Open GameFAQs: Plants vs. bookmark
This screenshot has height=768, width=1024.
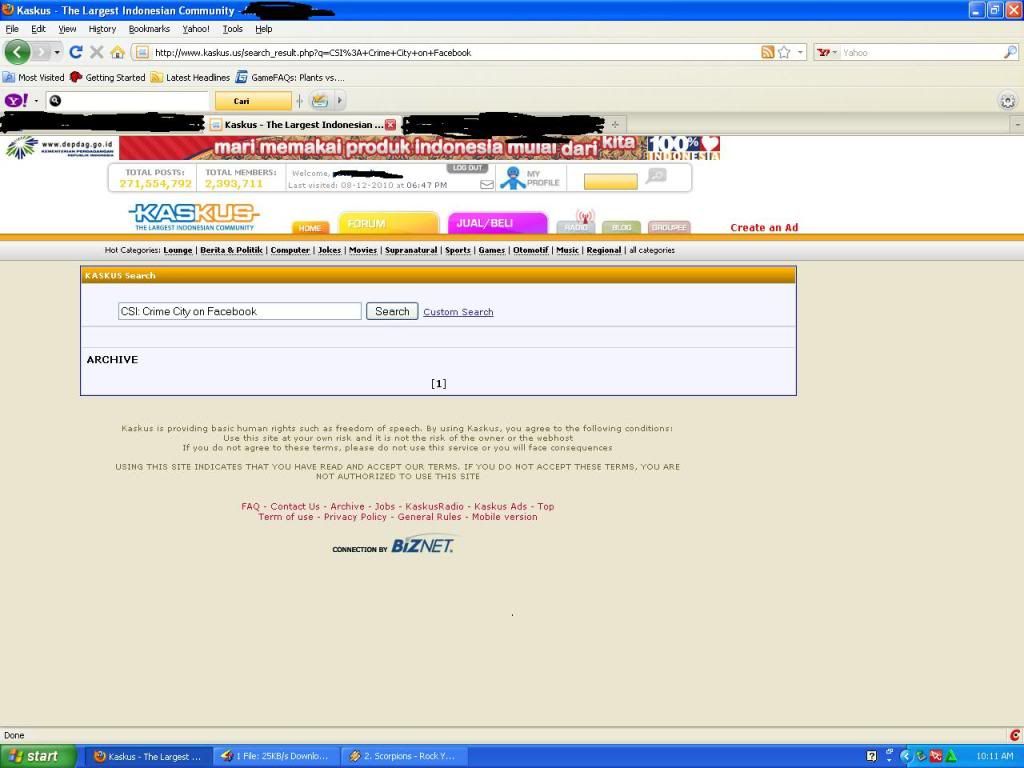[x=290, y=77]
